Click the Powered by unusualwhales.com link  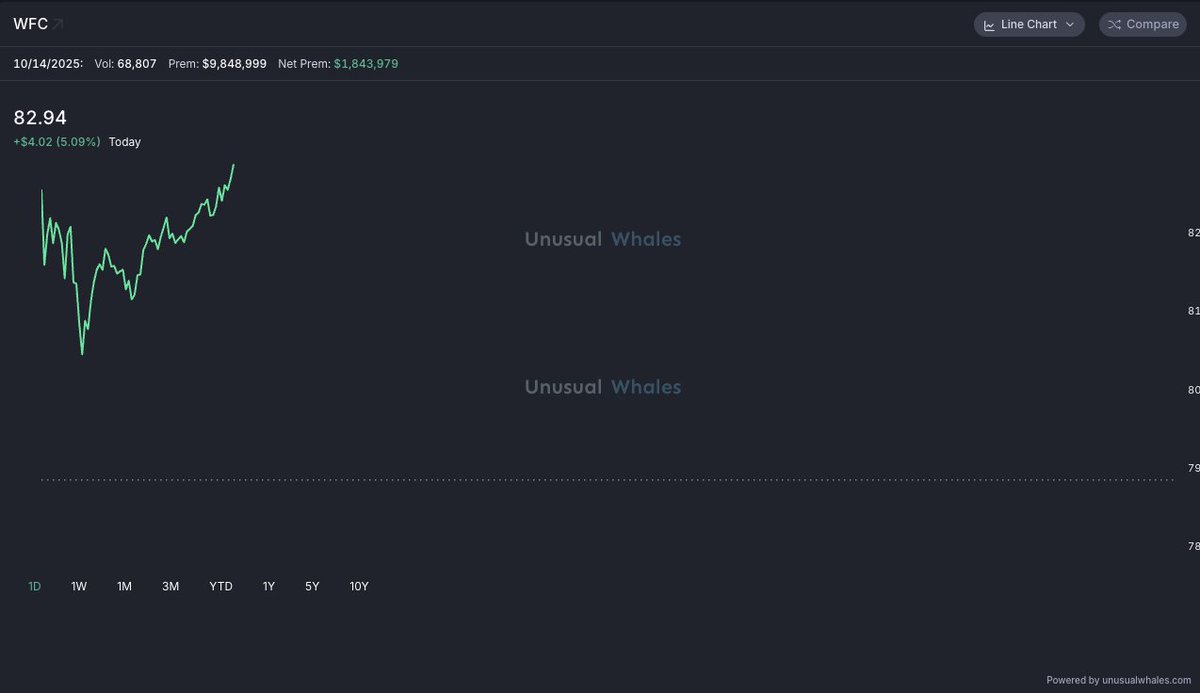pos(1119,680)
